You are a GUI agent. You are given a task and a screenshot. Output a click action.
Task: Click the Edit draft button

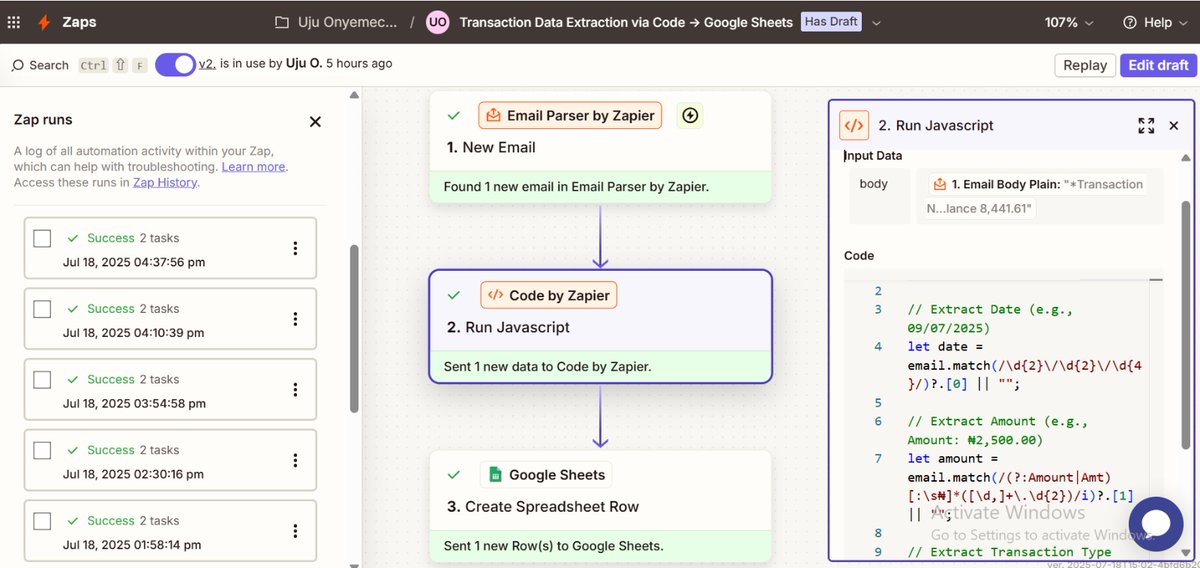[x=1158, y=65]
